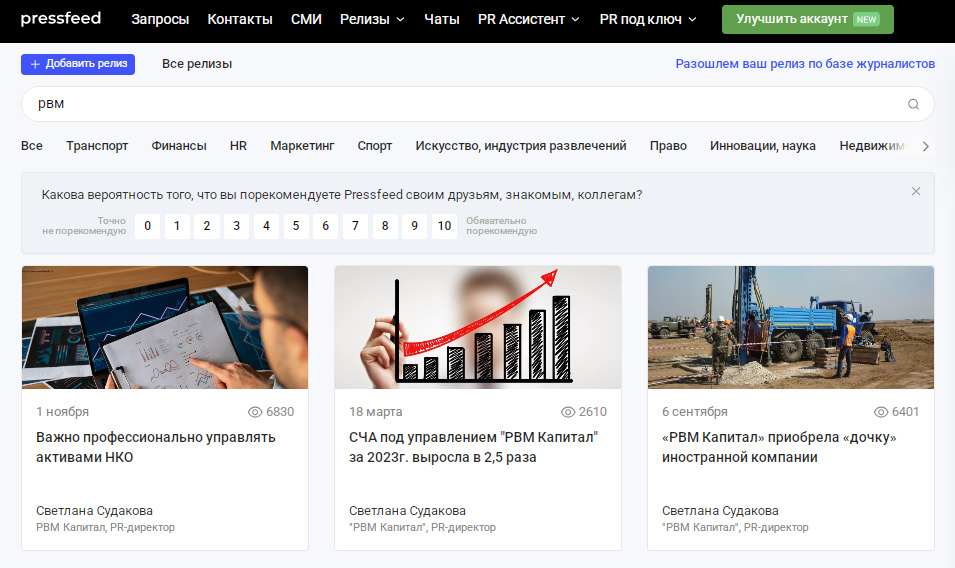Select the Инновации, наука category tab

[x=763, y=146]
